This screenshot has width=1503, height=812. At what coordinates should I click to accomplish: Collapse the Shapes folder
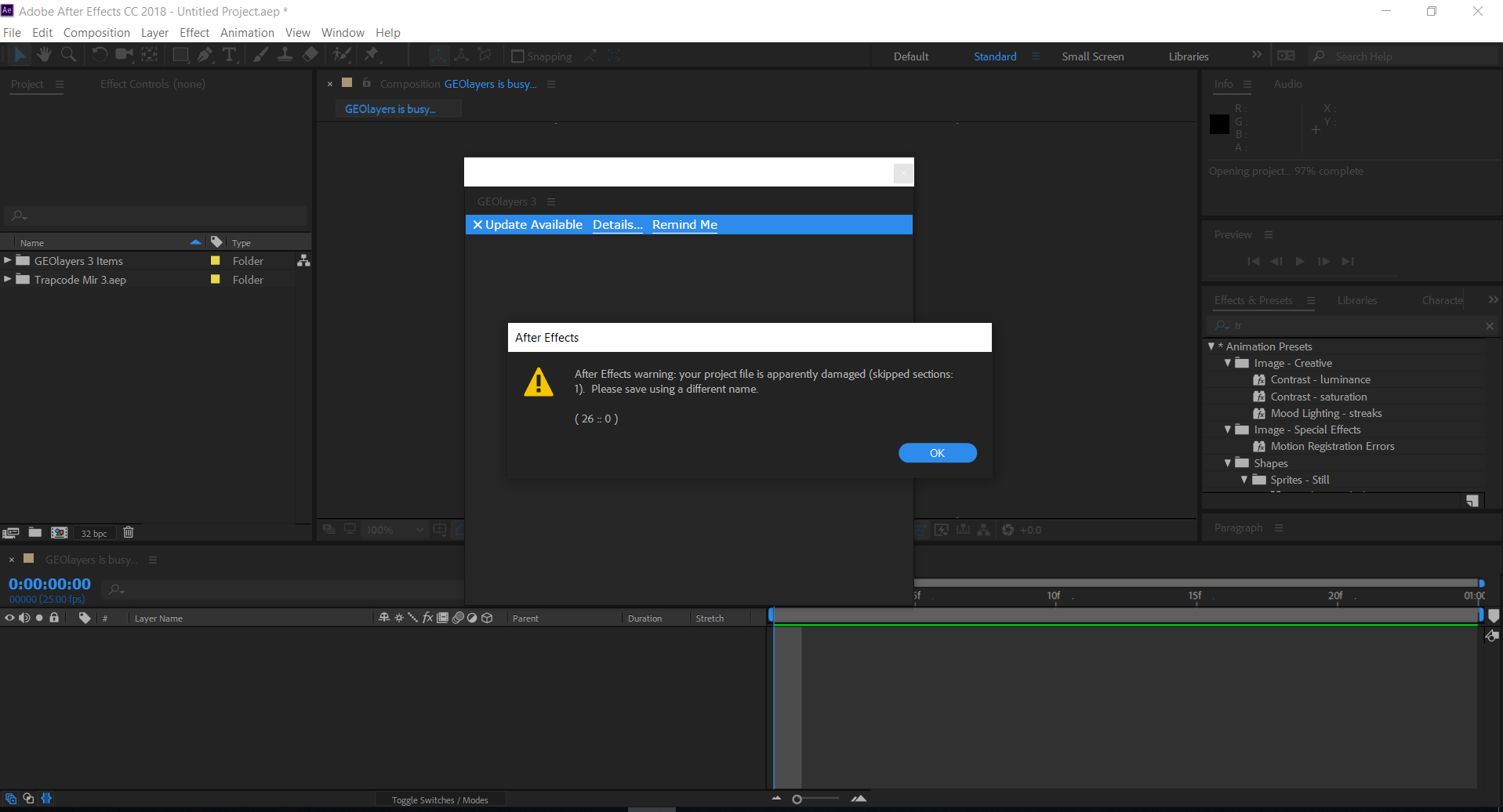point(1228,463)
